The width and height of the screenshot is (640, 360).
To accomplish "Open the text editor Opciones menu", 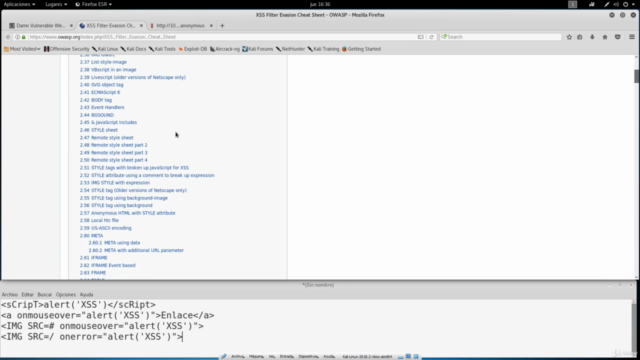I will coord(66,295).
